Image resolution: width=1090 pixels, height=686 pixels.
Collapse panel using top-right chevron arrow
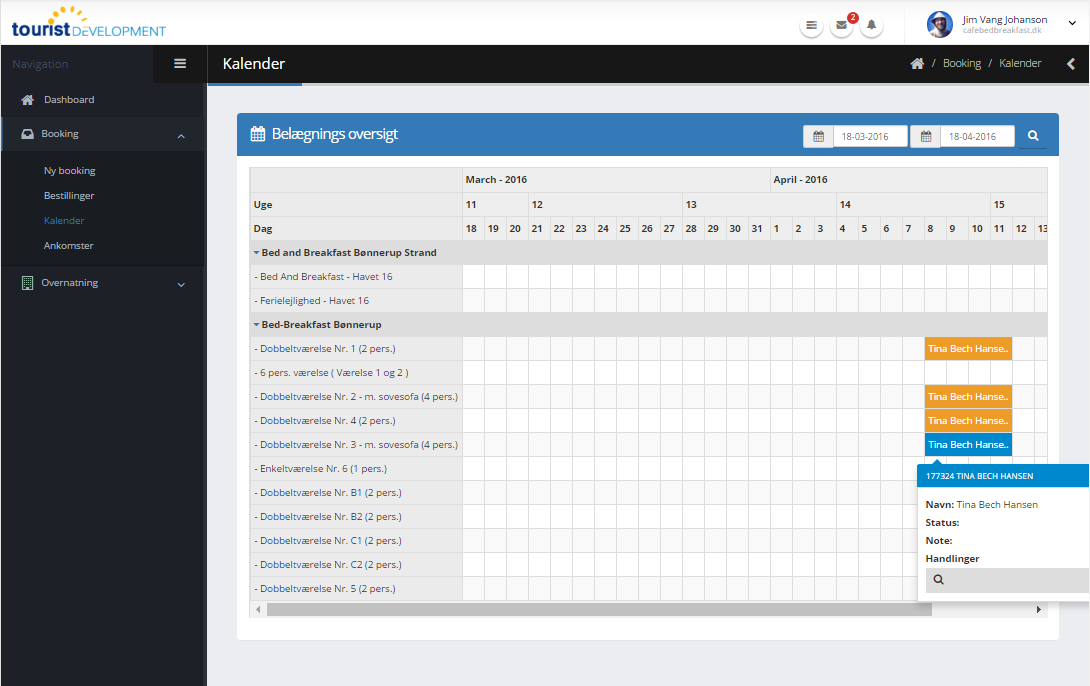coord(1070,64)
